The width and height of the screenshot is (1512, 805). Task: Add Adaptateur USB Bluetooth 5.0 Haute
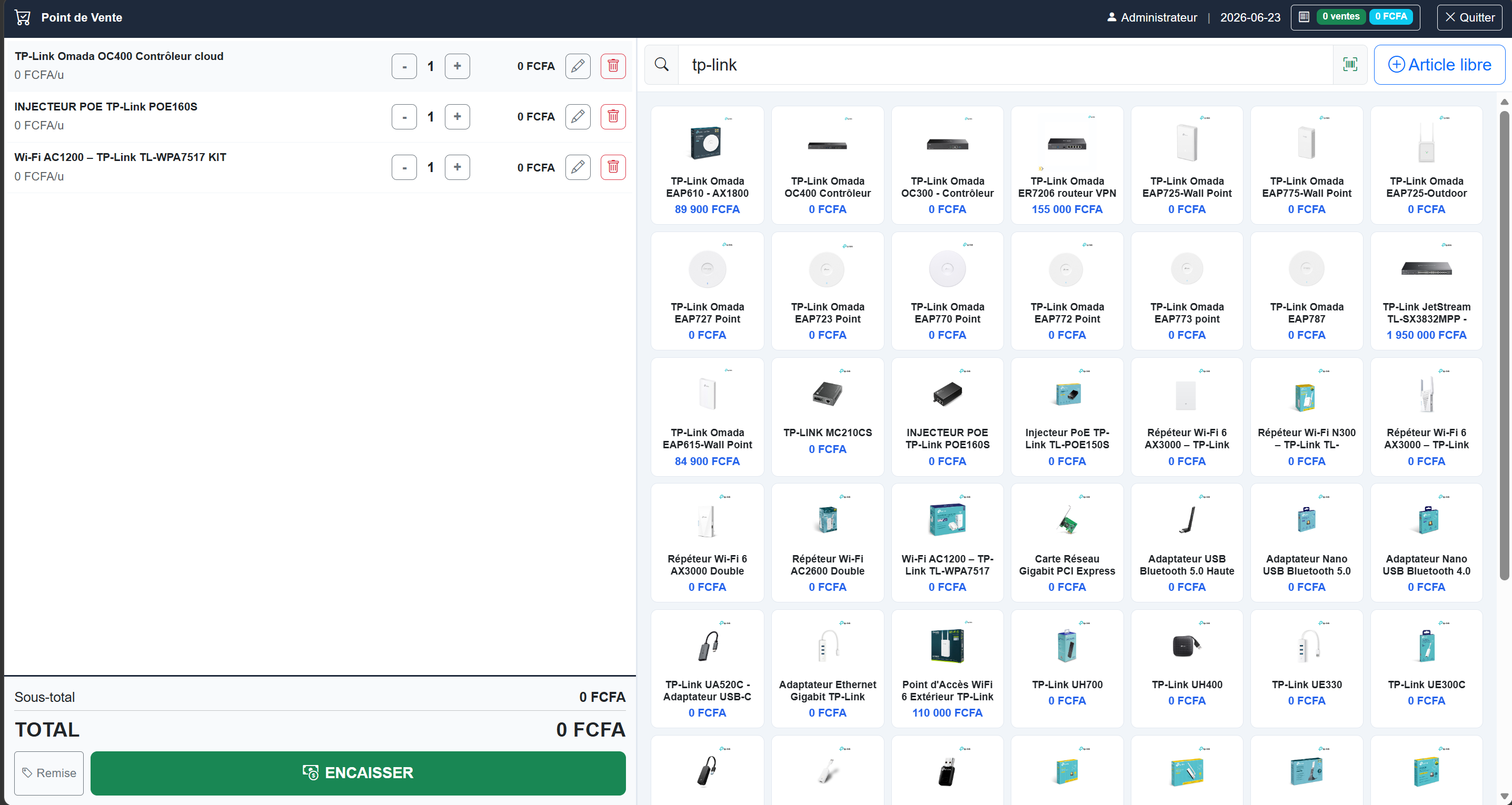[x=1186, y=543]
